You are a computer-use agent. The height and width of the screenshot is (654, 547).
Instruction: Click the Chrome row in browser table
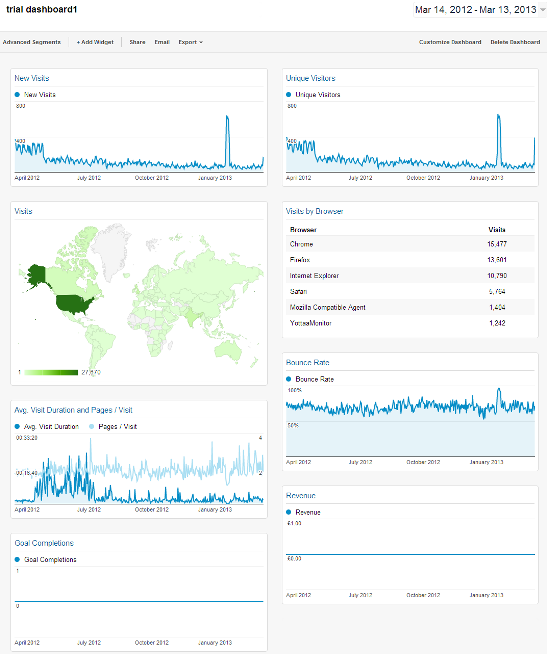[410, 244]
